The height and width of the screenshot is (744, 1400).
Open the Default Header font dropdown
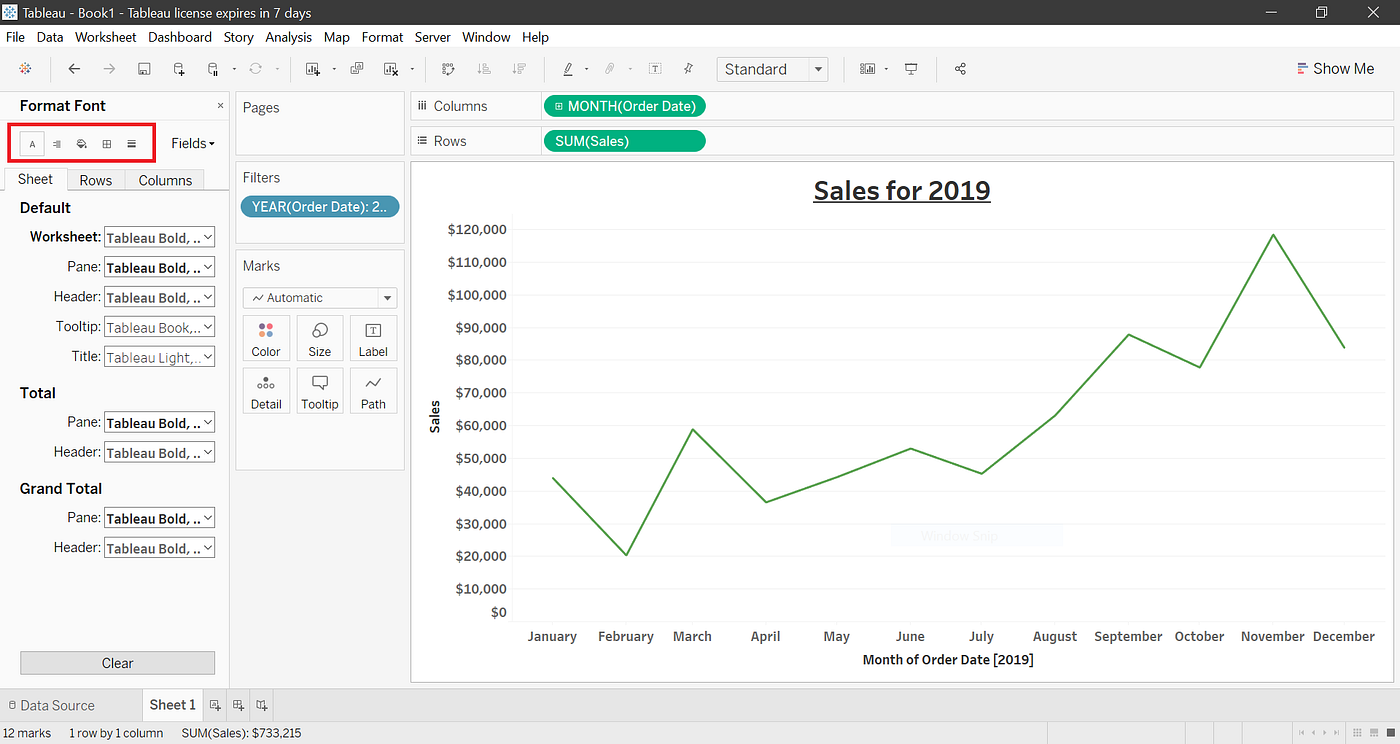point(159,297)
